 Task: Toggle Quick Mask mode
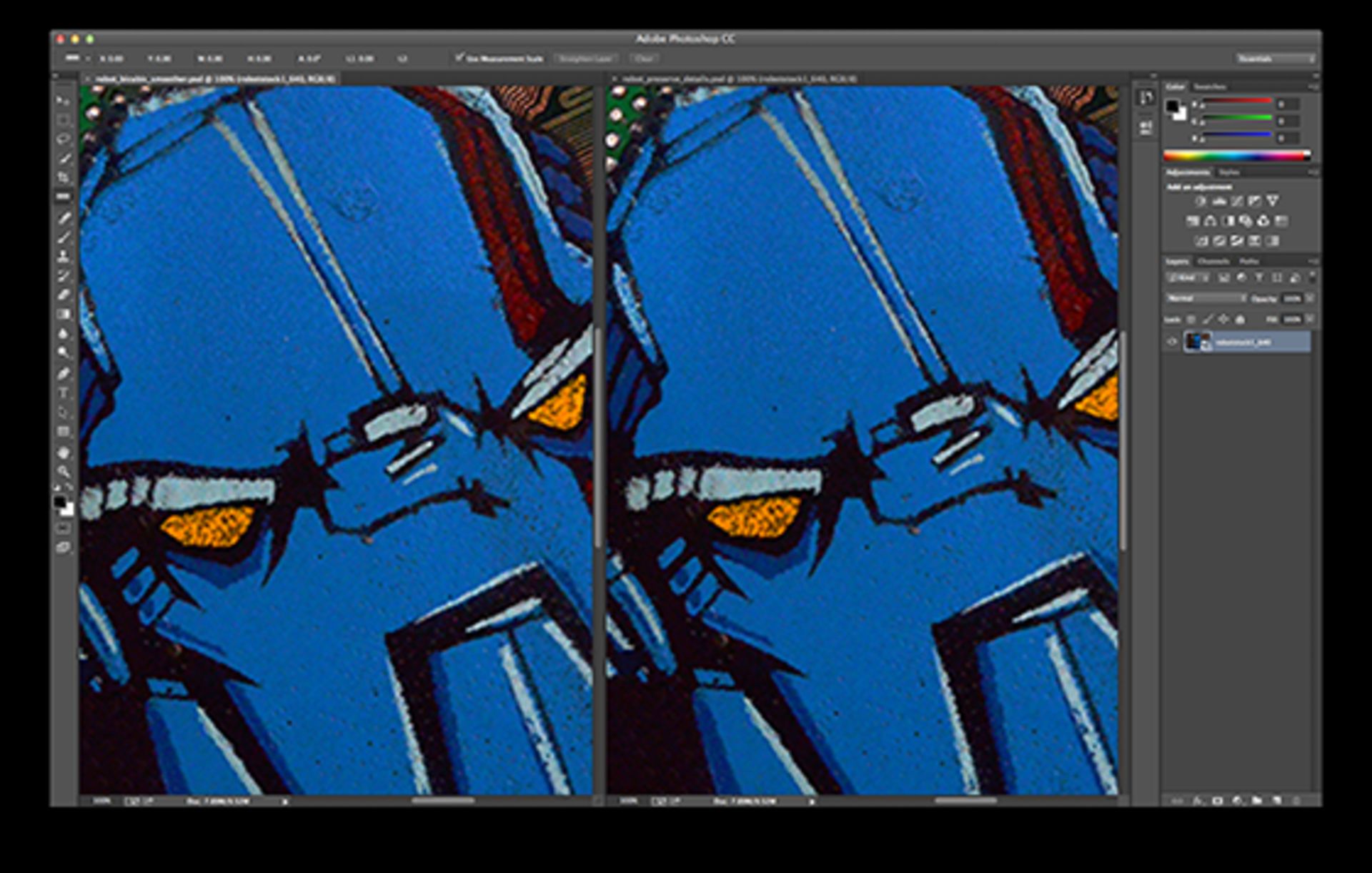pyautogui.click(x=63, y=528)
